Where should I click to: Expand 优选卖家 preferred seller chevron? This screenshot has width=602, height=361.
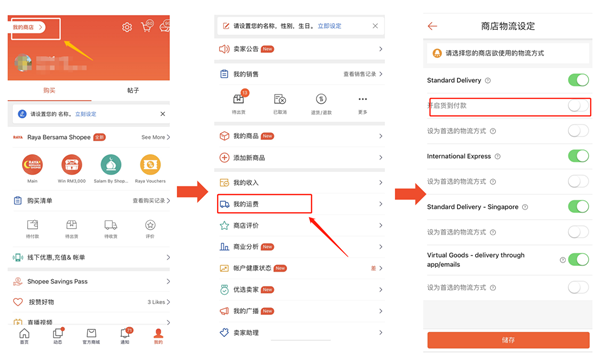coord(380,290)
